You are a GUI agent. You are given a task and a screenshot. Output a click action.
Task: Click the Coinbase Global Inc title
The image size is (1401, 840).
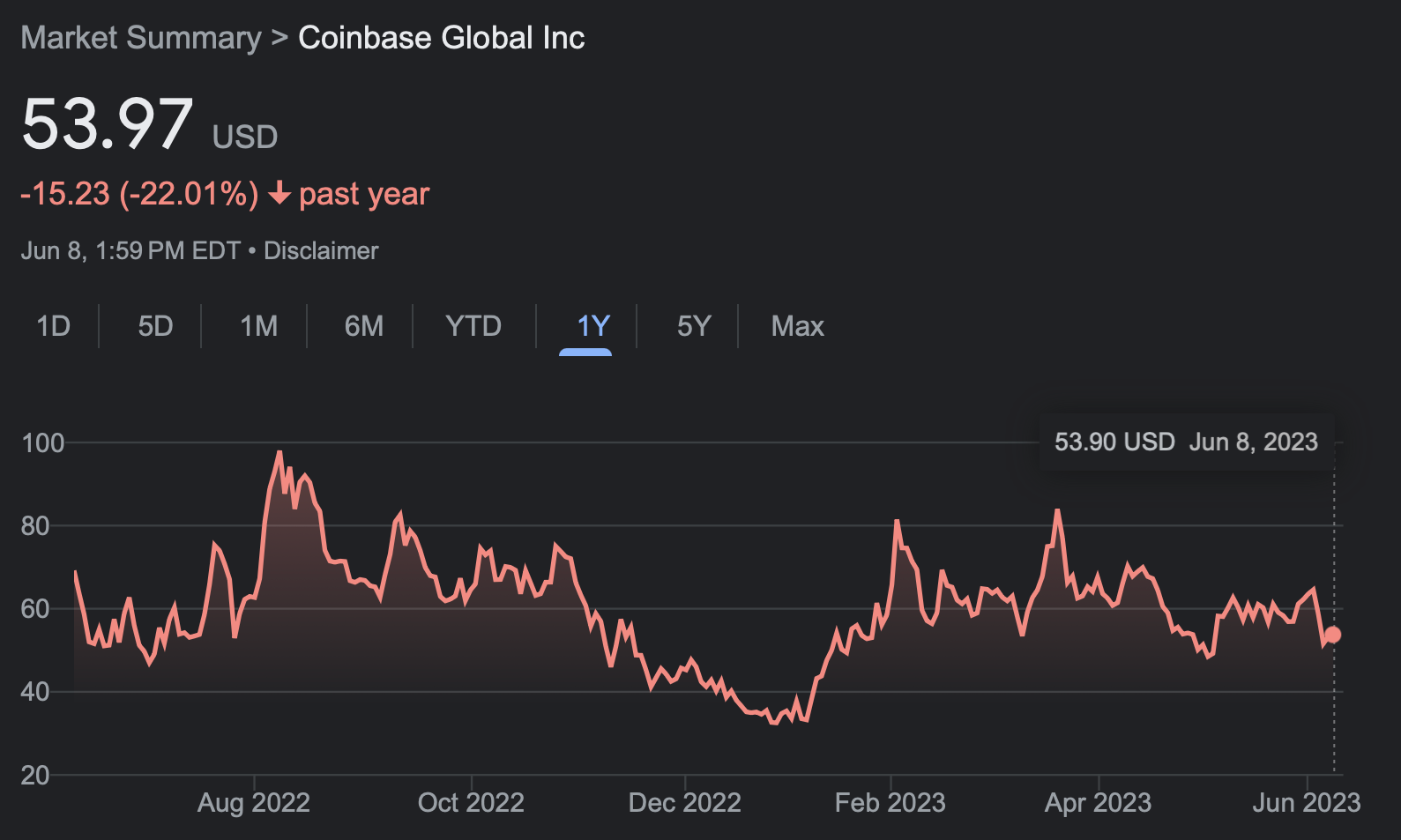coord(442,38)
